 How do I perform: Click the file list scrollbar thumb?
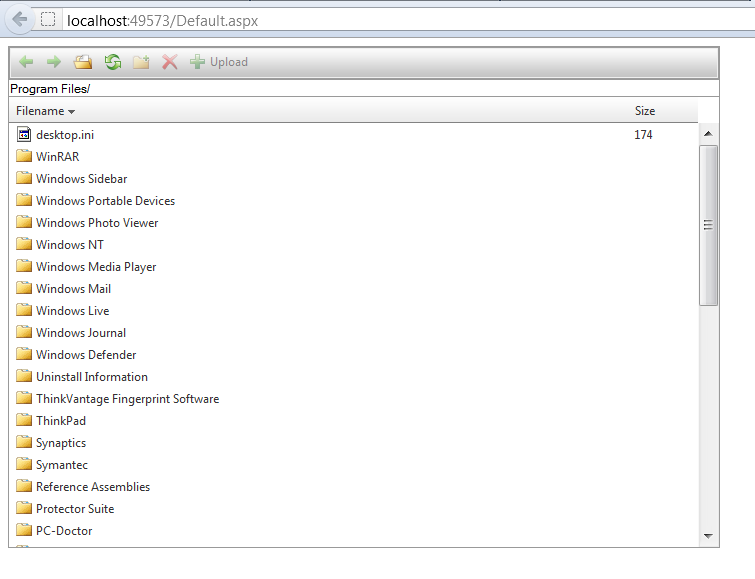[708, 225]
